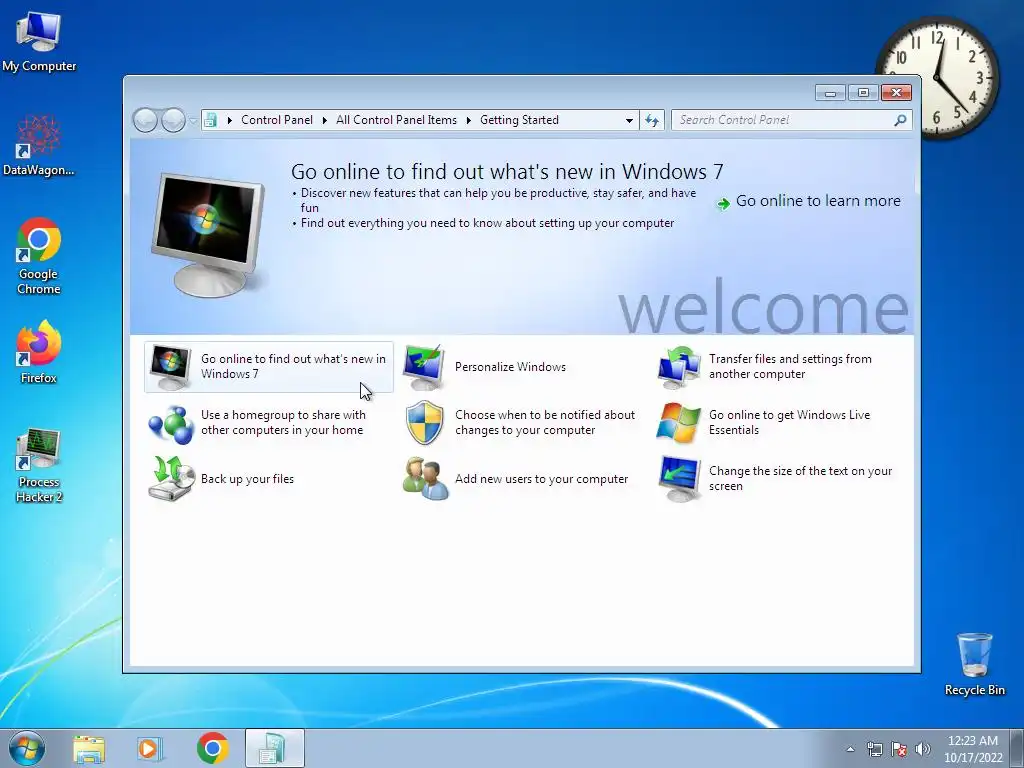This screenshot has height=768, width=1024.
Task: Select Use a homegroup to share
Action: pyautogui.click(x=283, y=423)
